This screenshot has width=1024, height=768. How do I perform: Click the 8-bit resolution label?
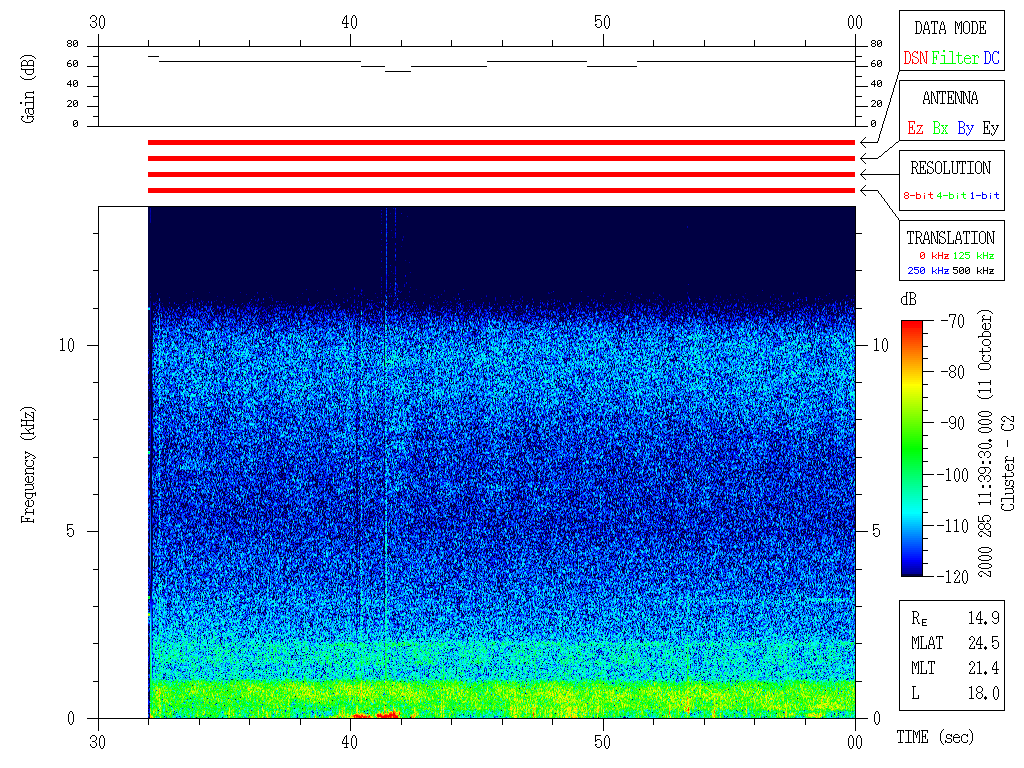tap(919, 196)
